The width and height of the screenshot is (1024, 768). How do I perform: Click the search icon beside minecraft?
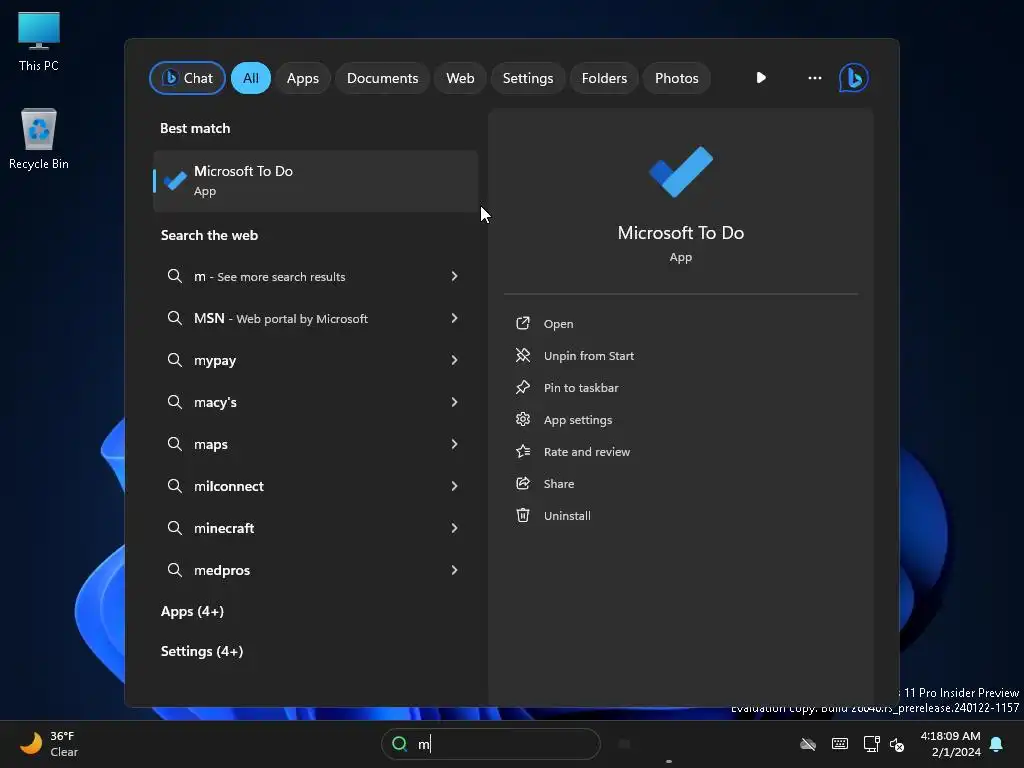174,528
